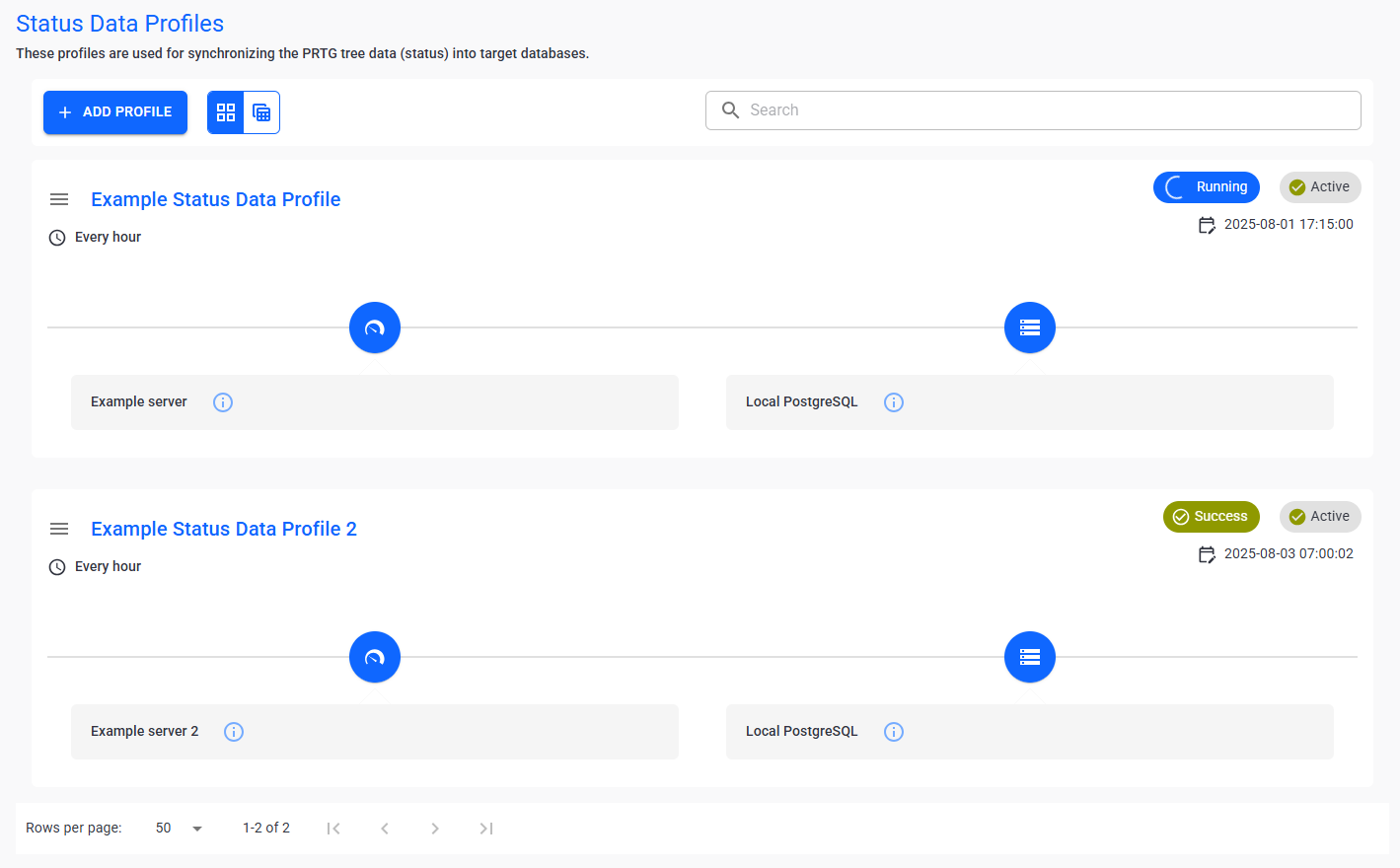The image size is (1400, 868).
Task: Click the timestamp 2025-08-01 17:15:00
Action: 1289,225
